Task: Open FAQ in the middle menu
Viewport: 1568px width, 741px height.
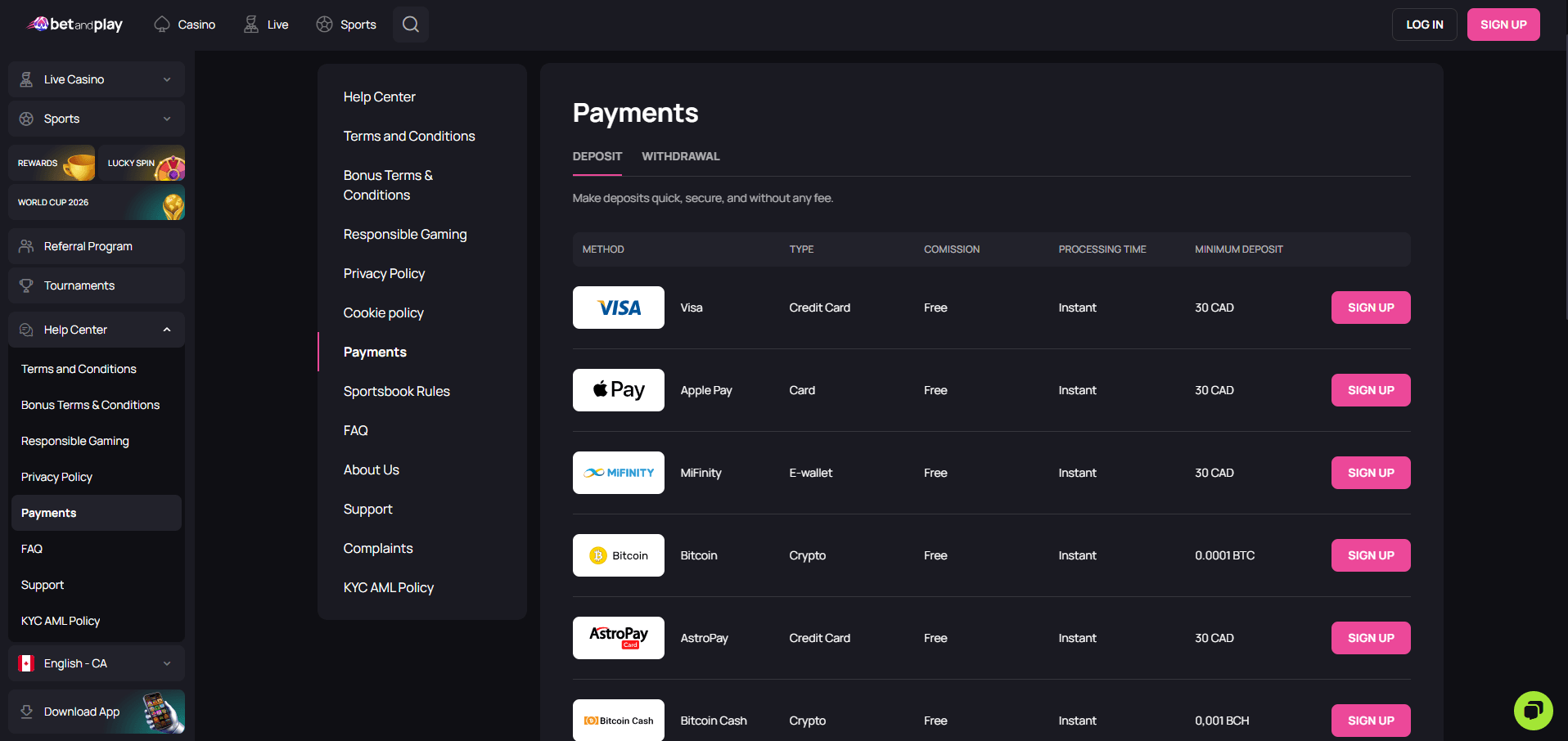Action: tap(356, 430)
